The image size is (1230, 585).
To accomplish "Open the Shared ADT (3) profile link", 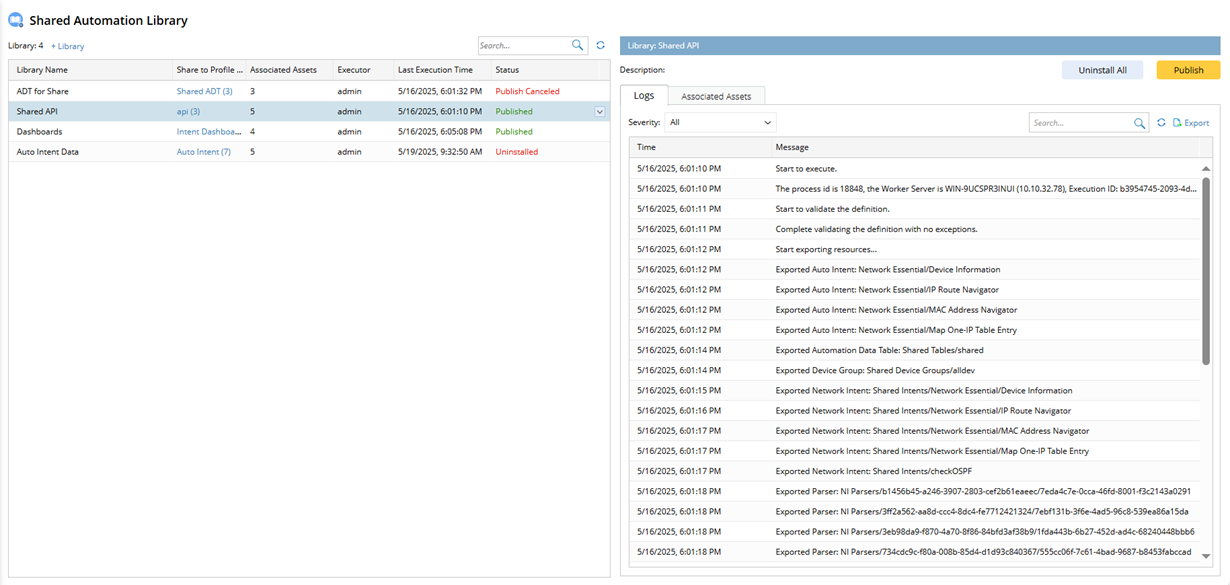I will click(x=204, y=91).
